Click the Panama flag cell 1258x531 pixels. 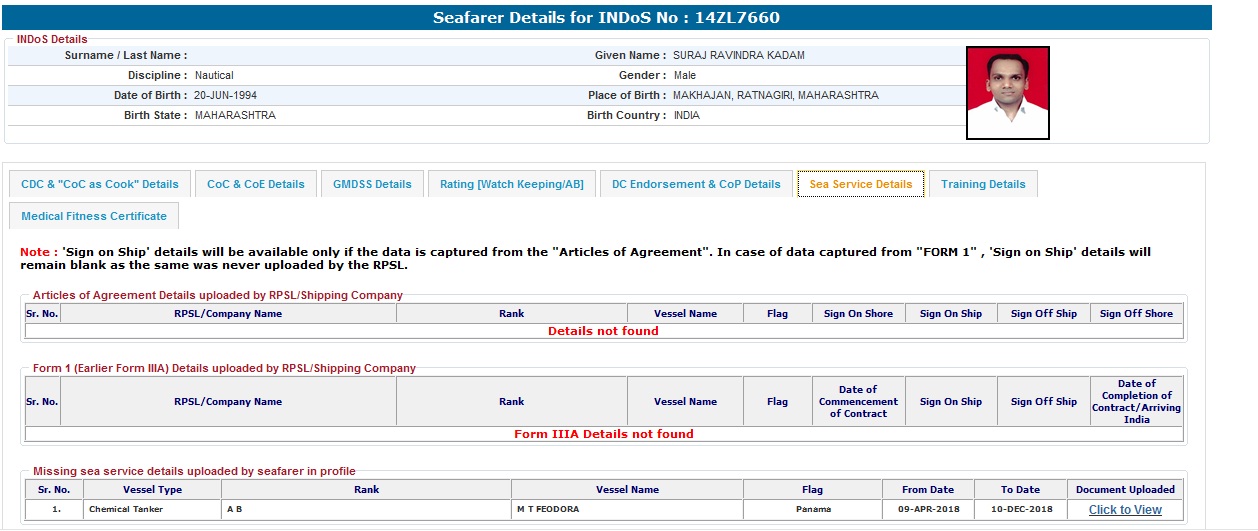pos(812,509)
